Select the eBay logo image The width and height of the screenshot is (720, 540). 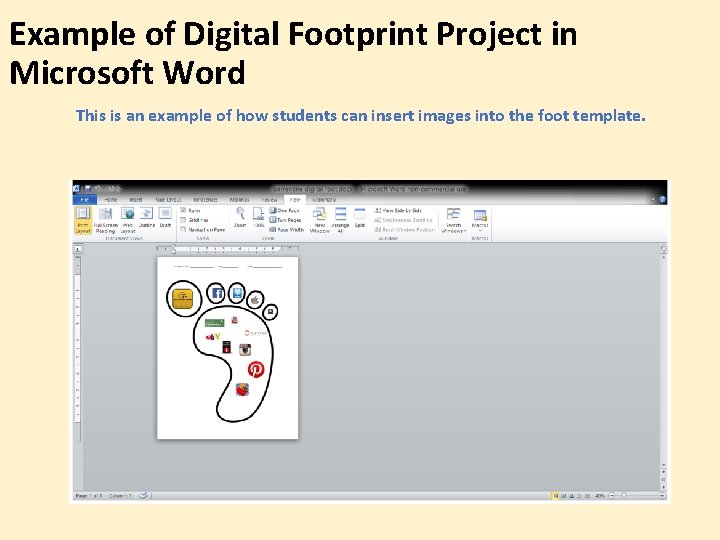click(213, 337)
